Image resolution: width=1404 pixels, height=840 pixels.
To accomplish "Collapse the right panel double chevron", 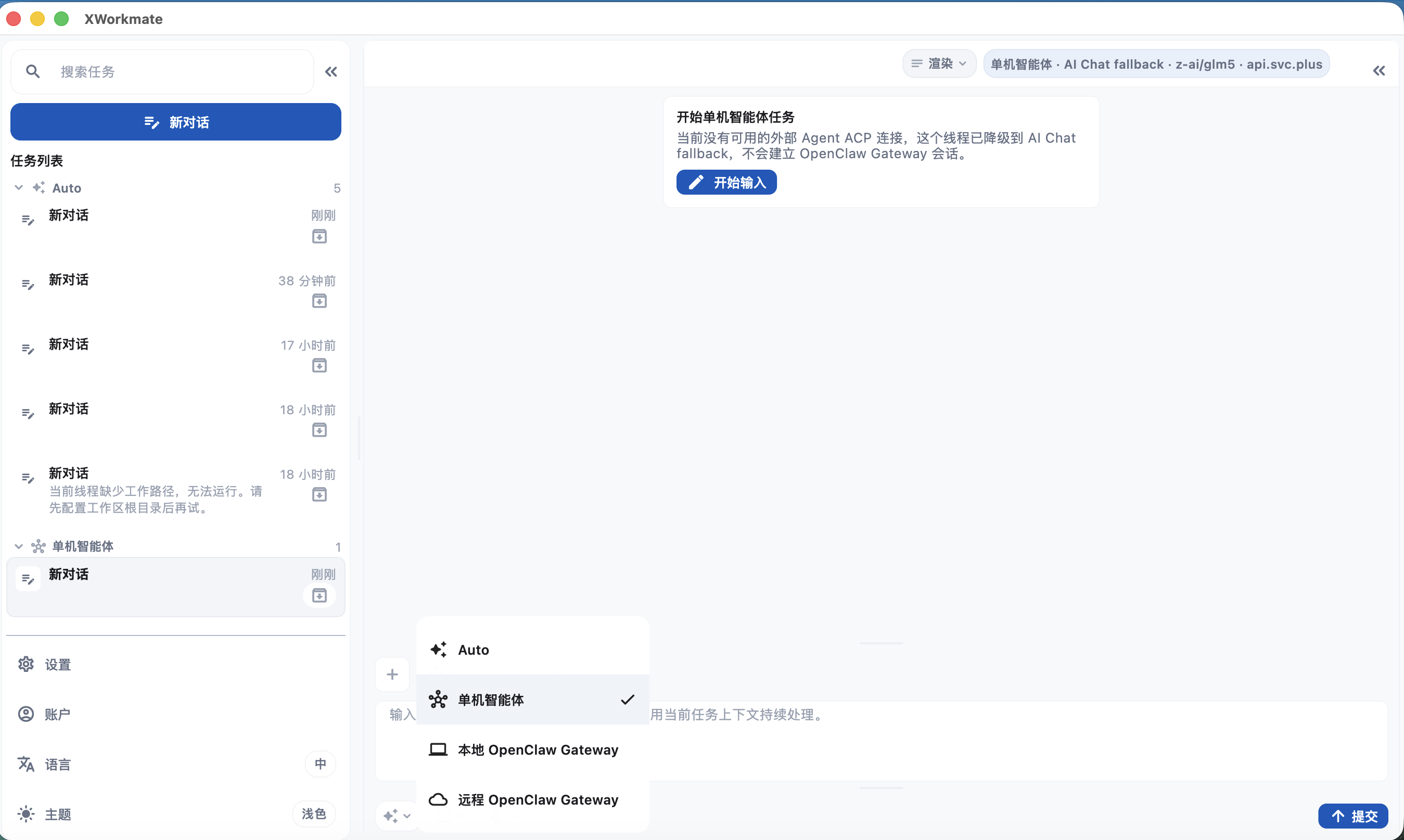I will coord(1379,71).
